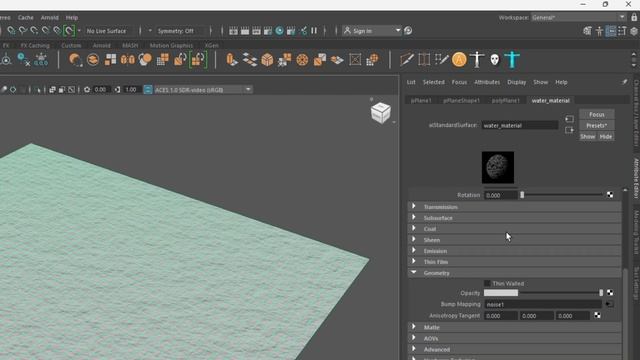This screenshot has width=640, height=360.
Task: Click the green-bracketed rotate cubes shelf icon
Action: click(x=198, y=60)
